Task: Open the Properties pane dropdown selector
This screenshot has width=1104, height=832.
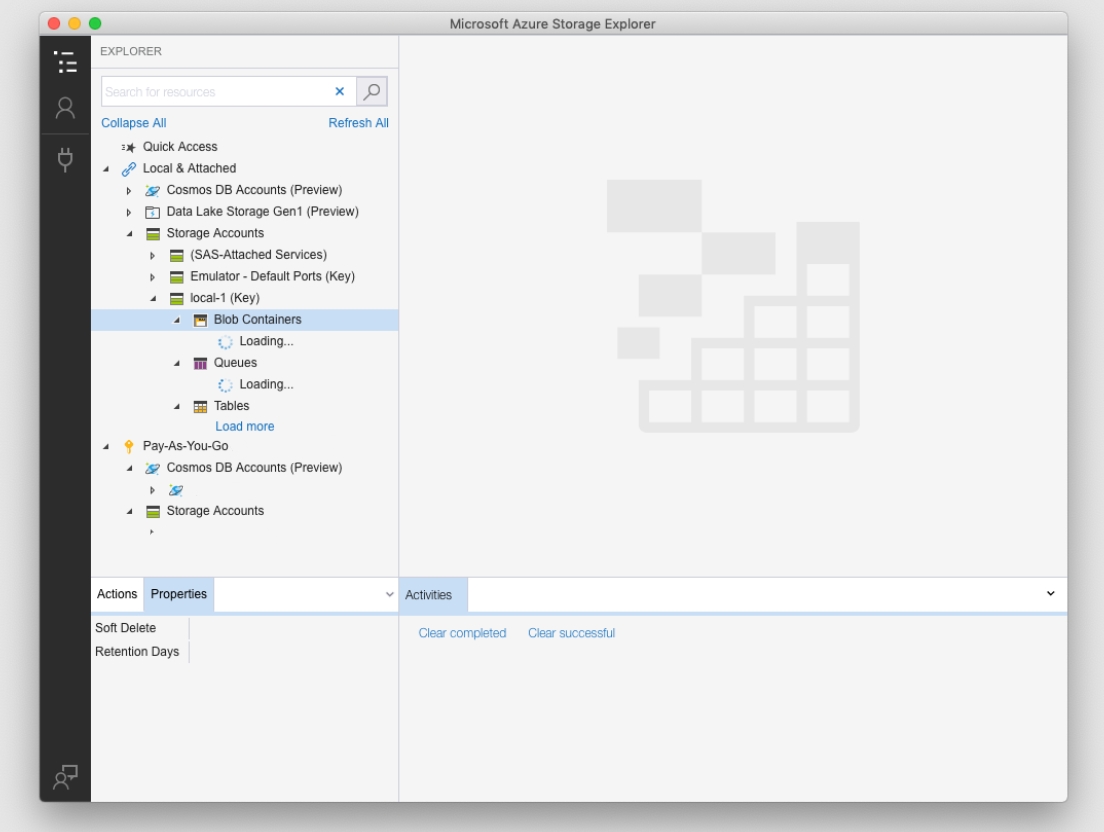Action: tap(389, 593)
